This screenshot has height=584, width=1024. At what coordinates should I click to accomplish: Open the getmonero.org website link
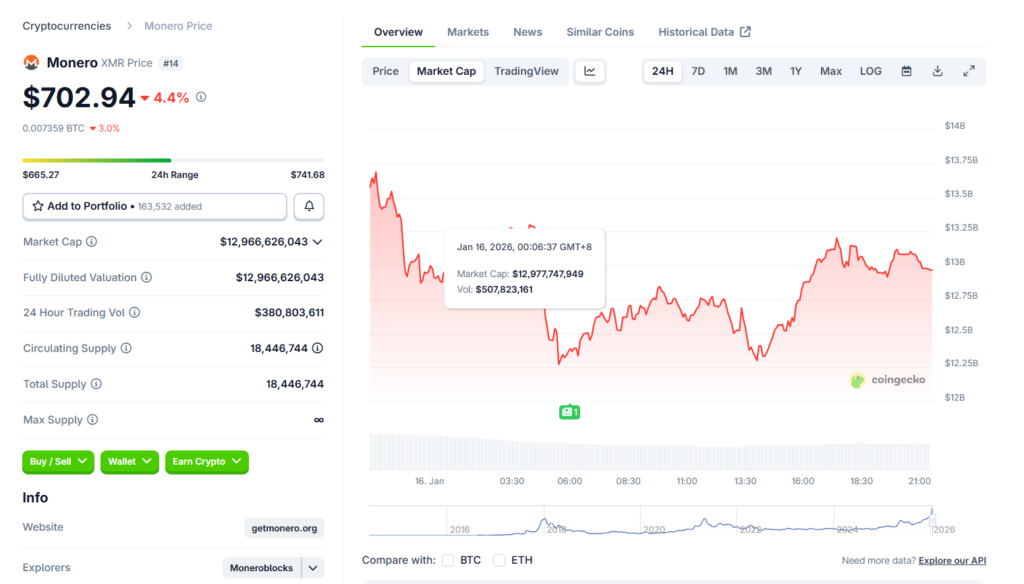tap(284, 528)
